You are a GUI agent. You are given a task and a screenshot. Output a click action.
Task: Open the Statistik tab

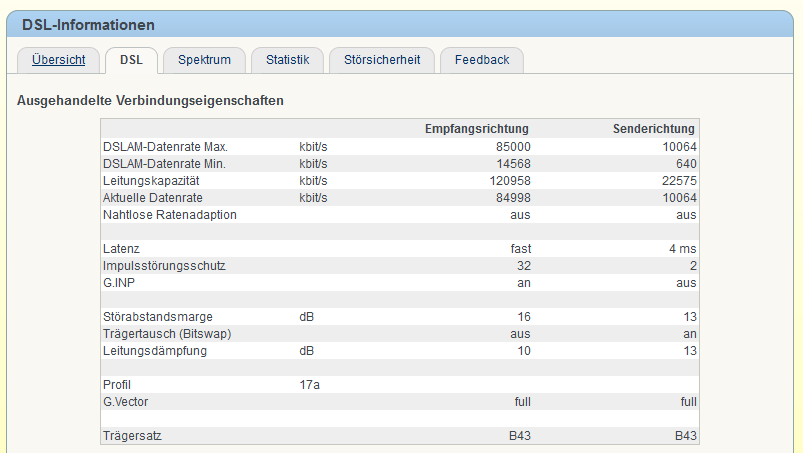coord(287,60)
